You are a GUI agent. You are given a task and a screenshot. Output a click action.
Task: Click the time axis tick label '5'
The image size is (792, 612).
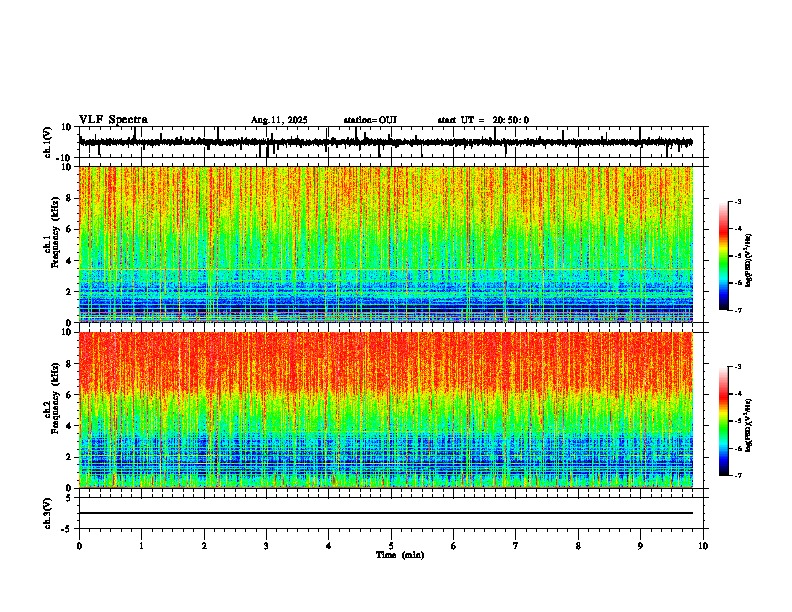tap(391, 546)
